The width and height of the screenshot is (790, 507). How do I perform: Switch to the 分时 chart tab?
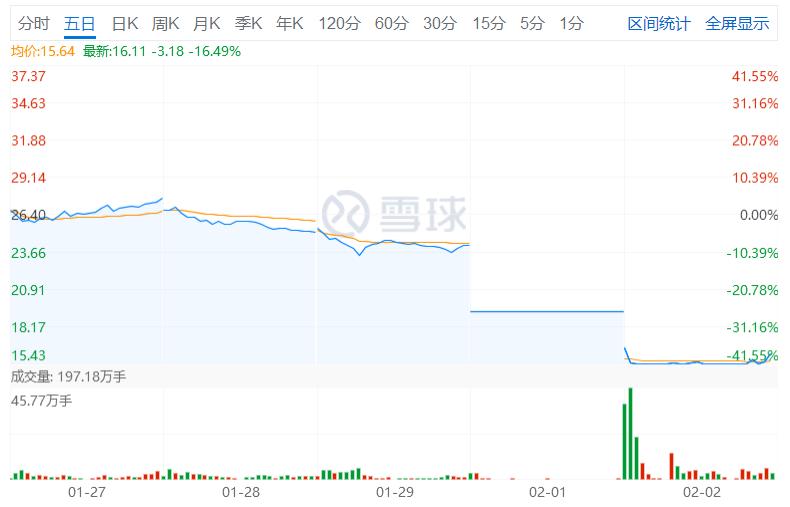point(34,23)
